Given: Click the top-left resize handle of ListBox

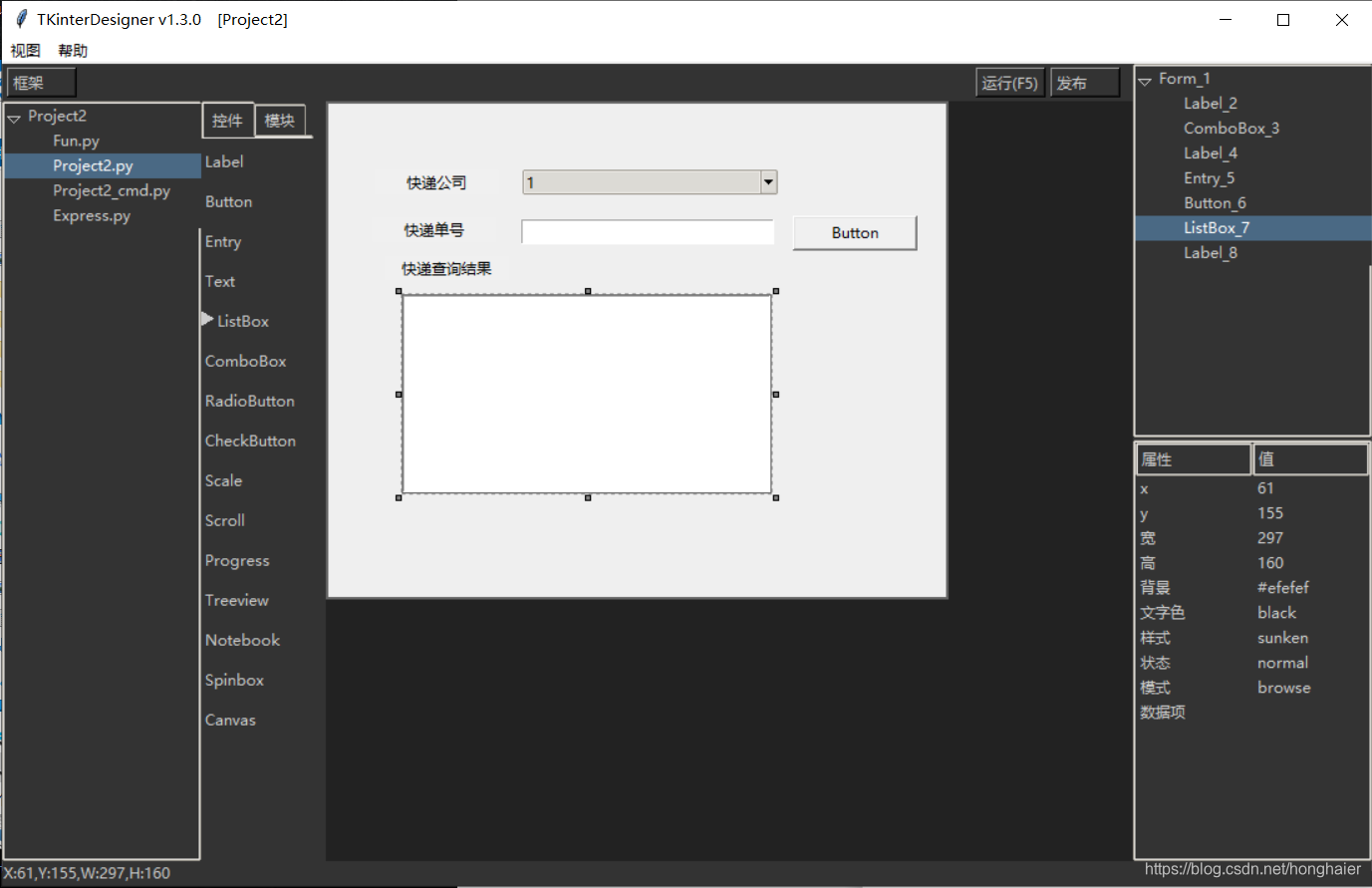Looking at the screenshot, I should tap(399, 291).
